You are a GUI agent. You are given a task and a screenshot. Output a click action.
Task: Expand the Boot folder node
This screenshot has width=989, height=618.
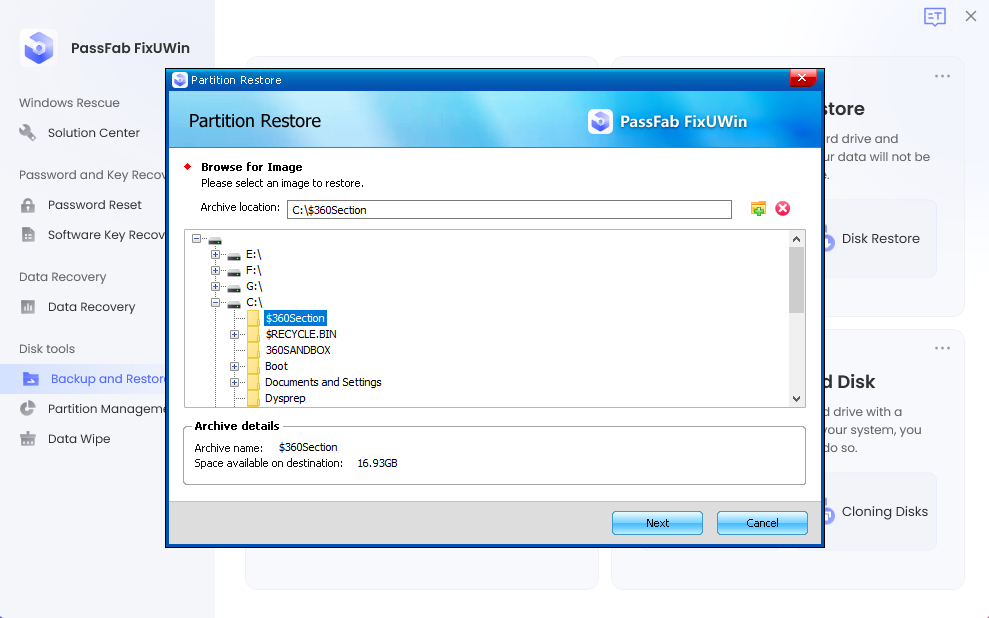pos(234,366)
